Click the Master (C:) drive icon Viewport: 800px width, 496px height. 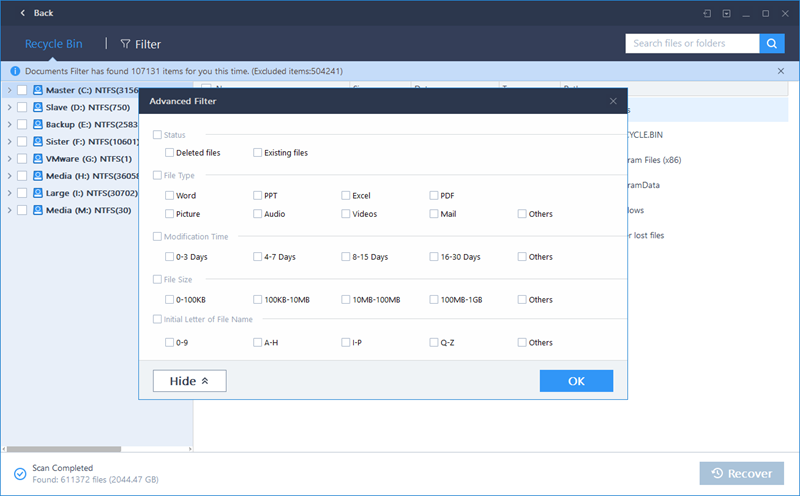(x=38, y=90)
